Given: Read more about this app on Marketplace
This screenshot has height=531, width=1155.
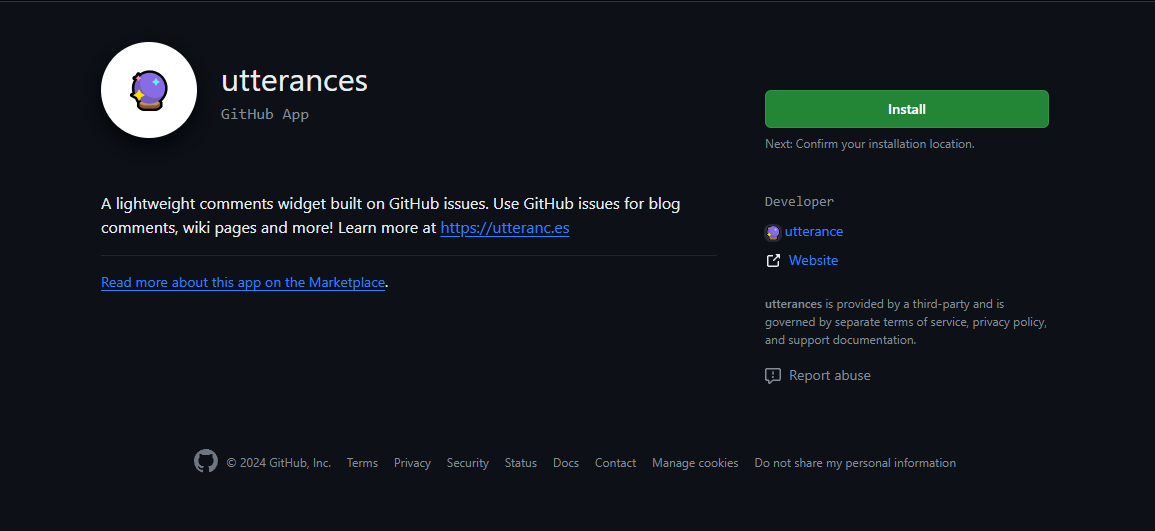Looking at the screenshot, I should (x=243, y=282).
